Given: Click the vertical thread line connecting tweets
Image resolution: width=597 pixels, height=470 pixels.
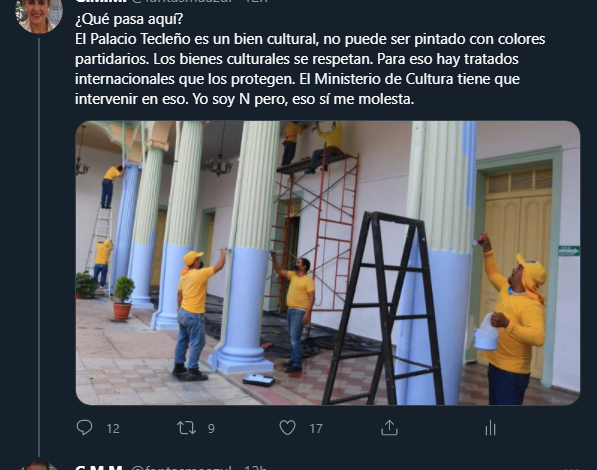Looking at the screenshot, I should [39, 247].
